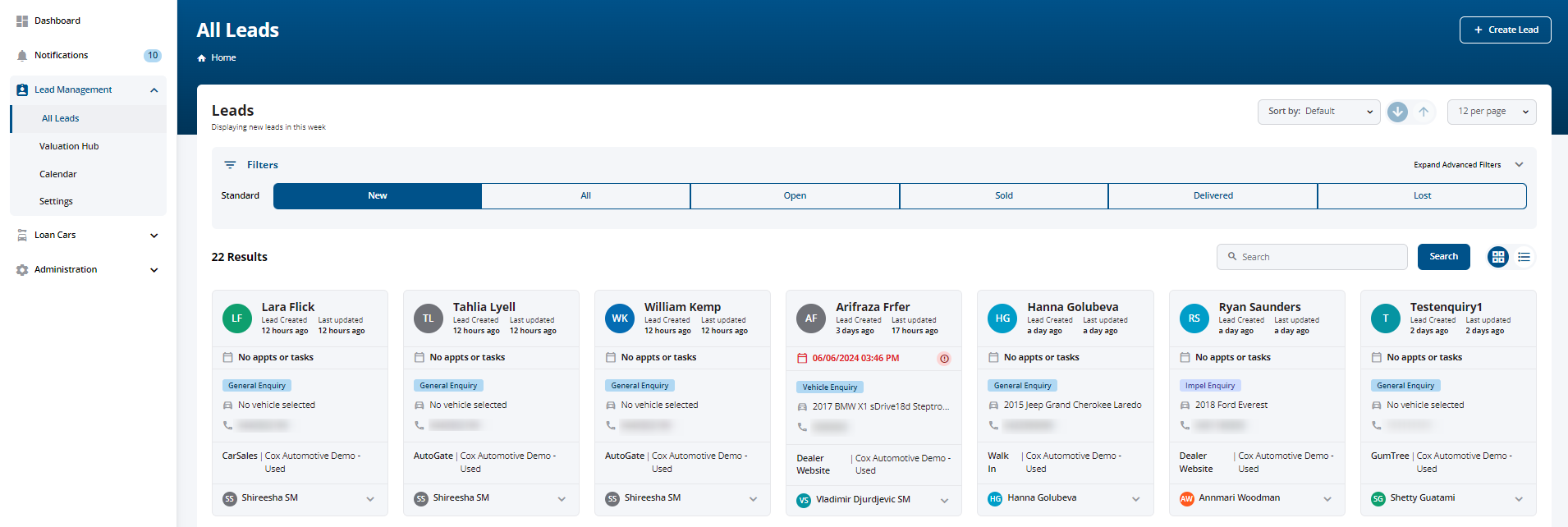Viewport: 1568px width, 527px height.
Task: Open the Sort by Default dropdown
Action: [1319, 112]
